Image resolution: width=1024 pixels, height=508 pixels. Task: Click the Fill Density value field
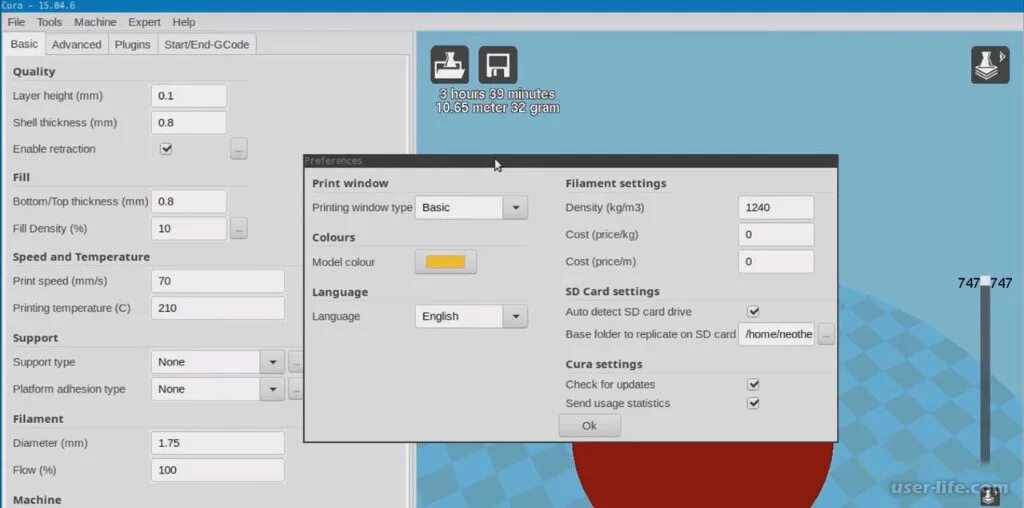click(x=189, y=229)
